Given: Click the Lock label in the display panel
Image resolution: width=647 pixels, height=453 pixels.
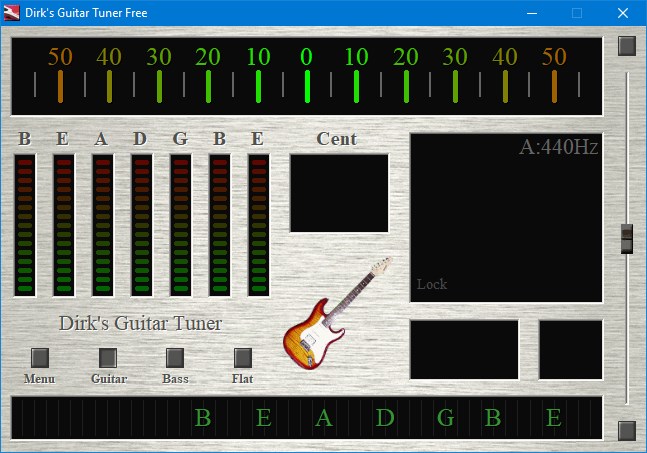Looking at the screenshot, I should tap(432, 284).
